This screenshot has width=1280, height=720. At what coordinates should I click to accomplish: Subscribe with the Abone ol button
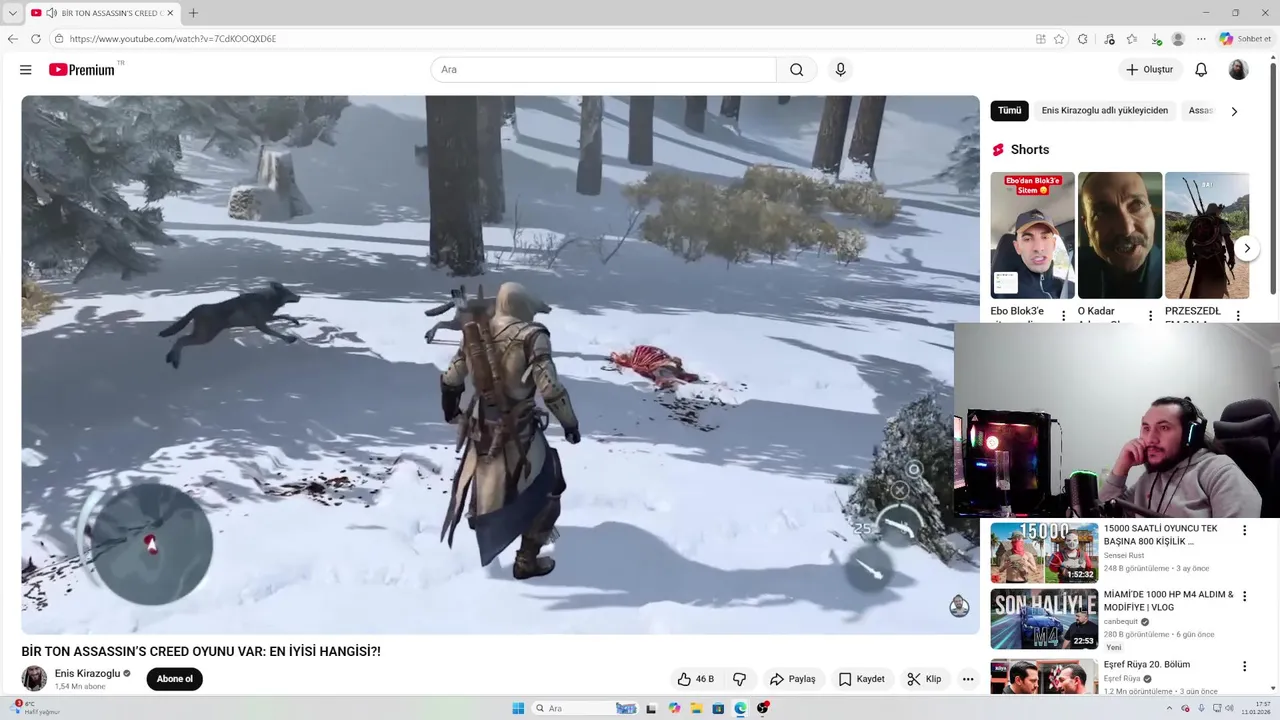(174, 679)
